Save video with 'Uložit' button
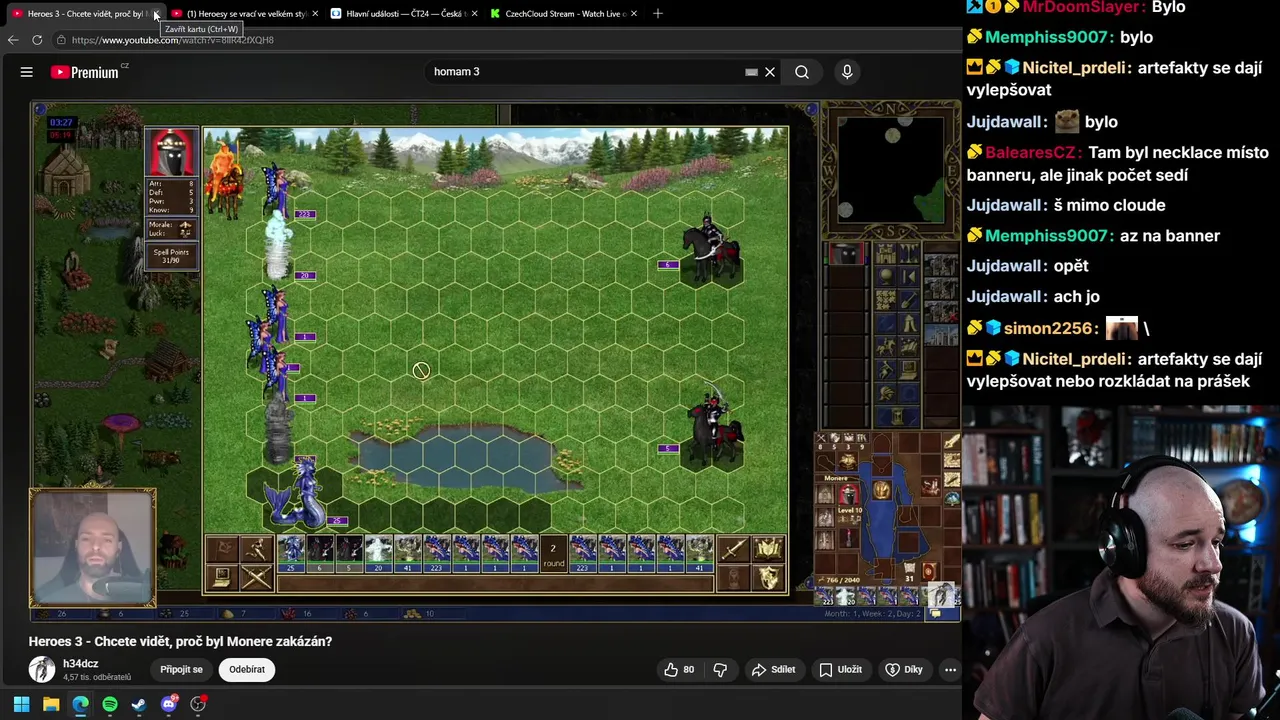 coord(840,669)
